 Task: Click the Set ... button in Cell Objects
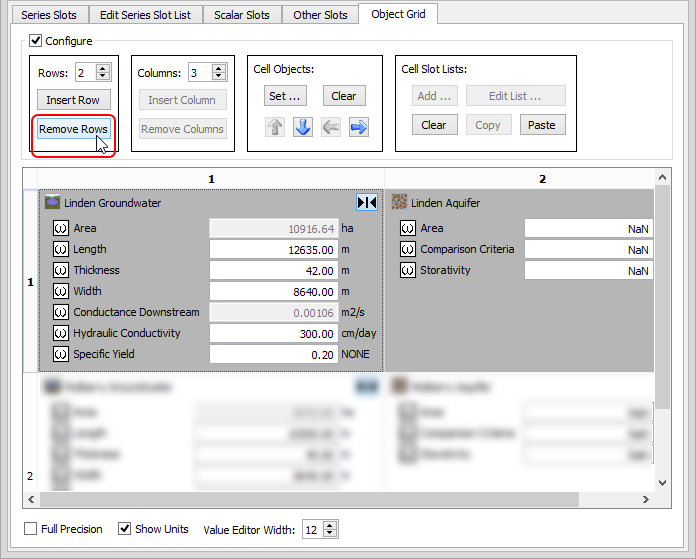click(284, 96)
